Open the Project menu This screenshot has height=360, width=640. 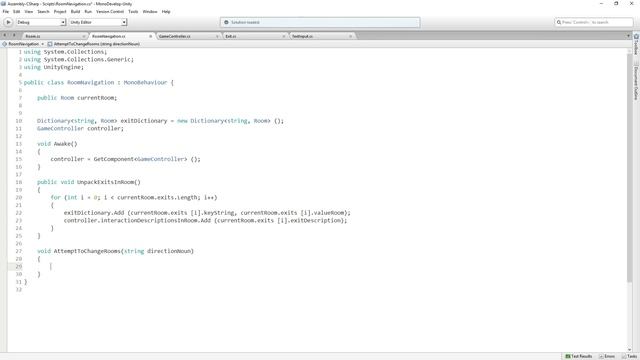point(60,11)
